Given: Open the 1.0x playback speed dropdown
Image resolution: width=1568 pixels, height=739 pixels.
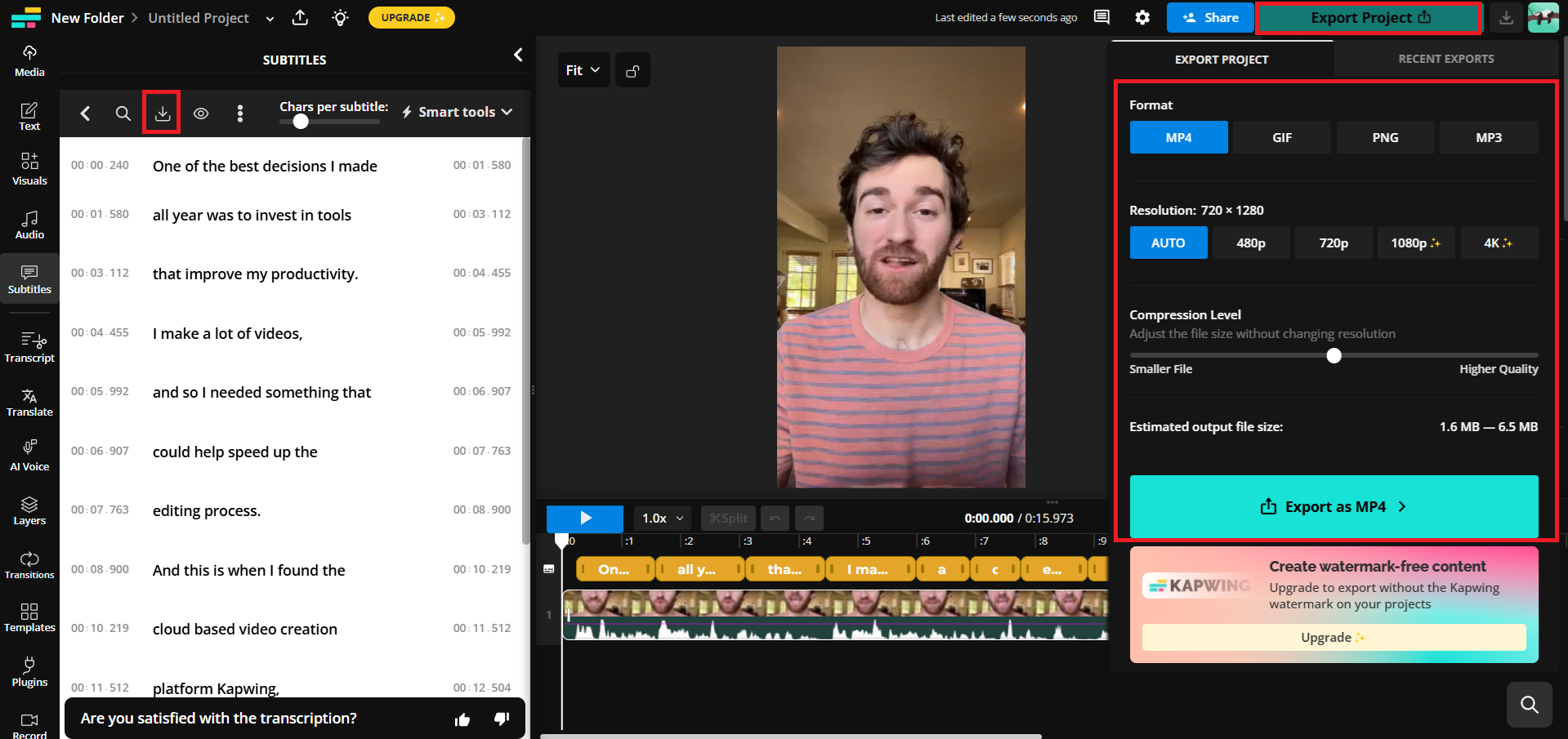Looking at the screenshot, I should (x=663, y=518).
